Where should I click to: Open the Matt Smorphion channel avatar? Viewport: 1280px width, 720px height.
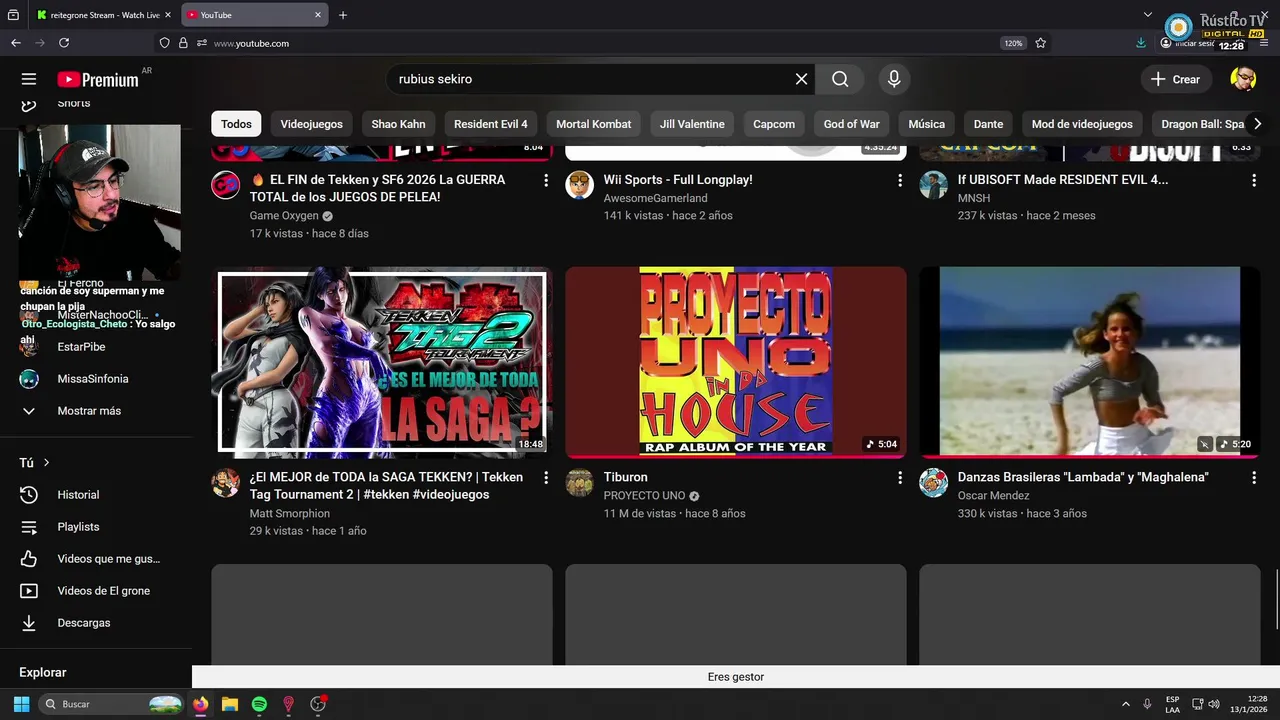point(225,483)
